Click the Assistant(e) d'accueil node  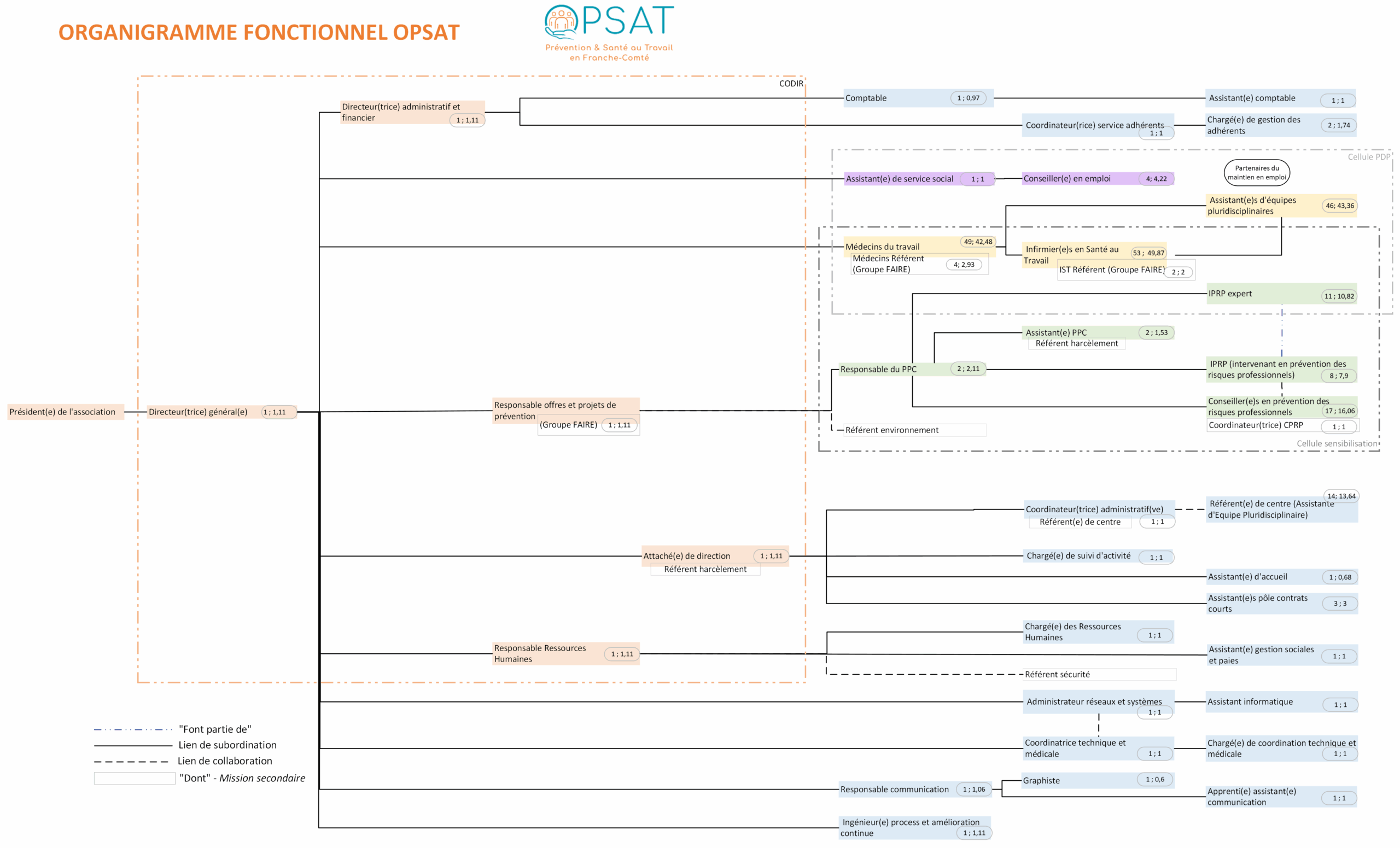coord(1282,576)
